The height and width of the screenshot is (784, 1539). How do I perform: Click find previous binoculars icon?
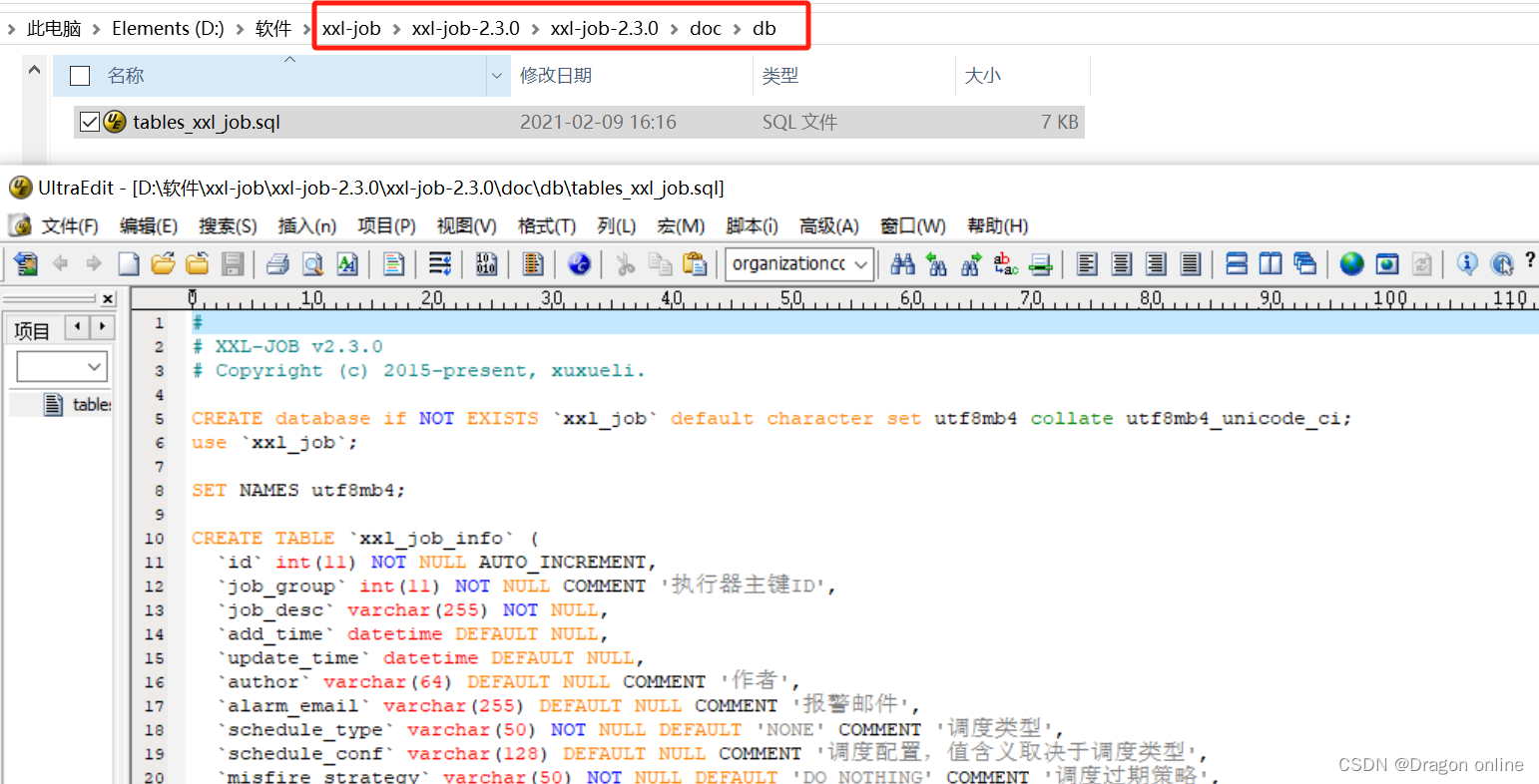(x=936, y=263)
